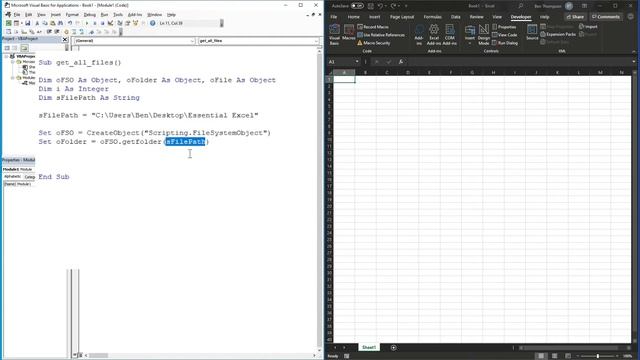Open the VBA editor Insert menu
Screen dimensions: 640x360
tap(56, 15)
